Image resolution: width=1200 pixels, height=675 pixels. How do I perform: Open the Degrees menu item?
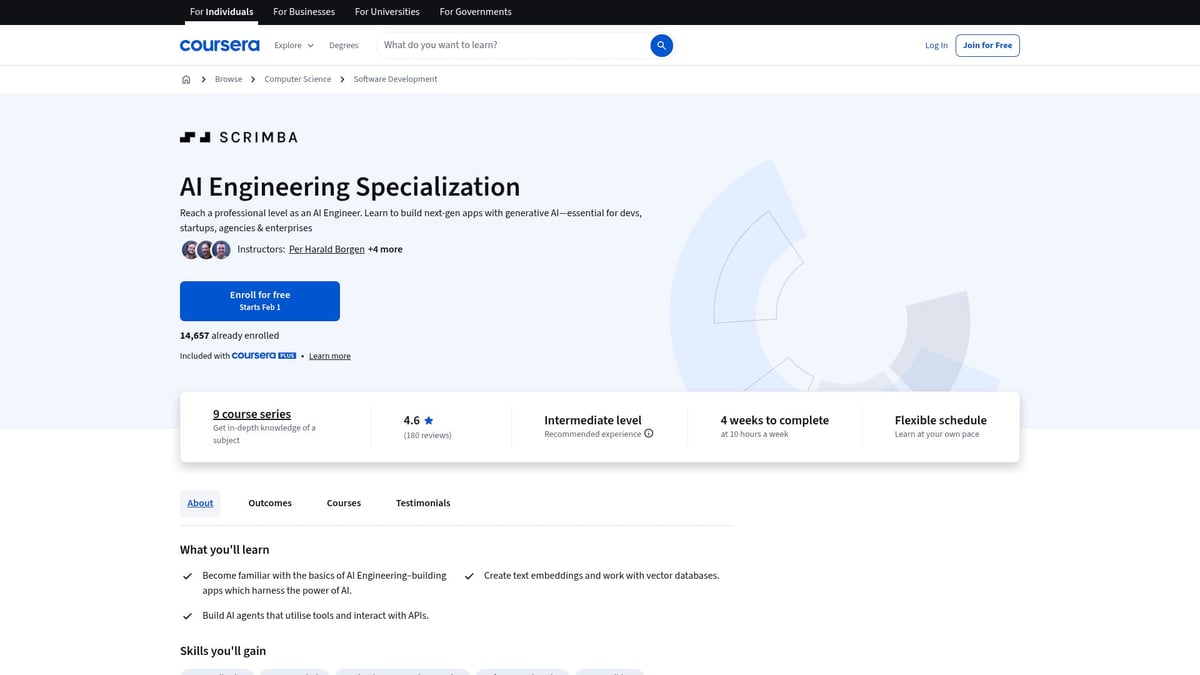click(x=344, y=45)
